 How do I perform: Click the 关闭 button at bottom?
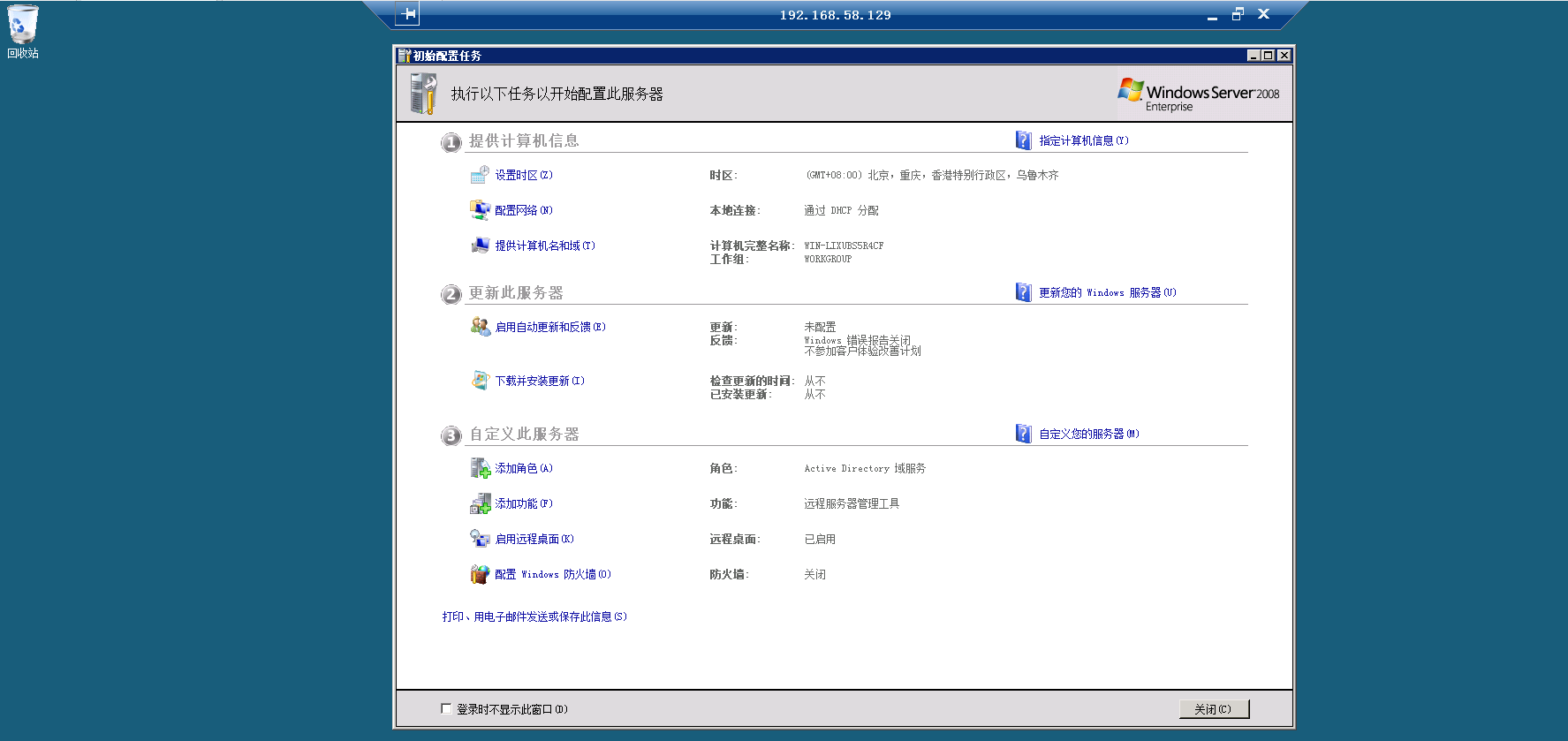1214,709
